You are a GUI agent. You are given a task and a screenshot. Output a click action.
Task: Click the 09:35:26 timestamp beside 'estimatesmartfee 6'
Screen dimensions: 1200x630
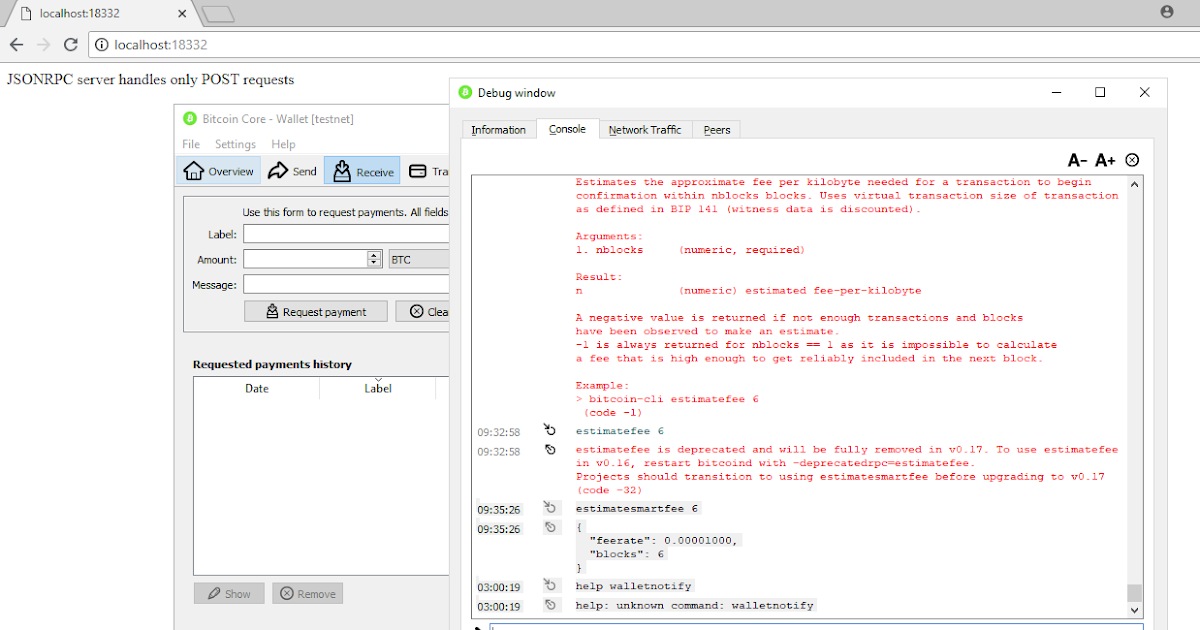pos(498,509)
